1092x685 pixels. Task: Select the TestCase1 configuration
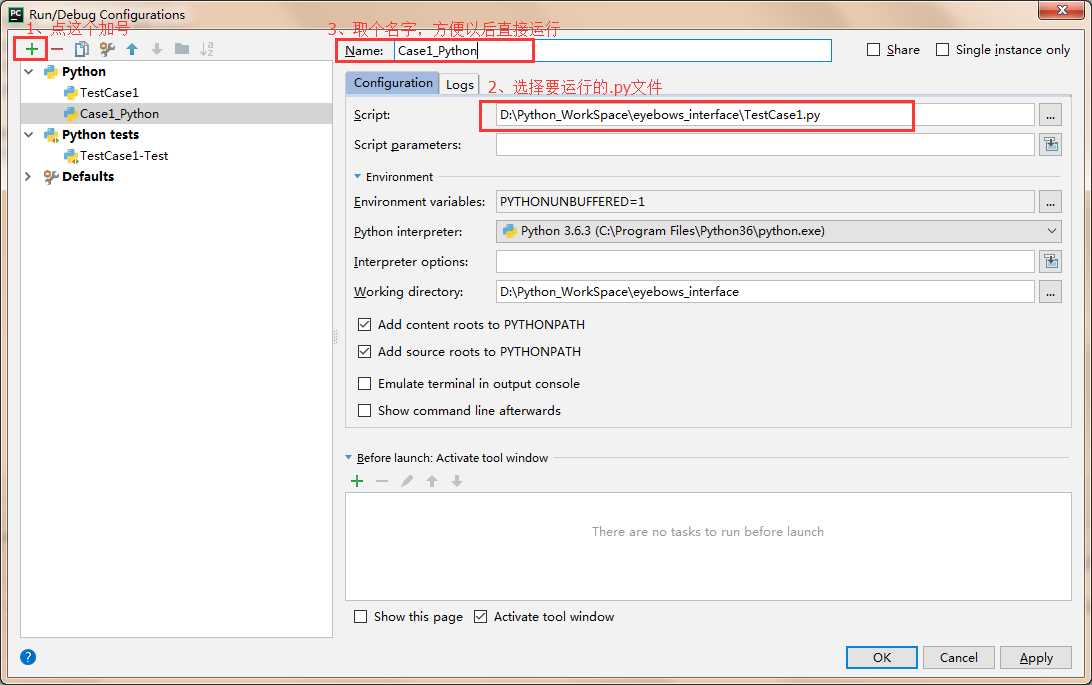109,93
